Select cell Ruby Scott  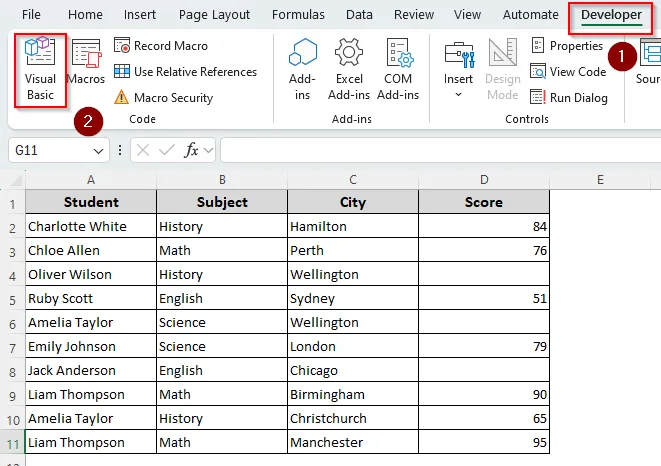pyautogui.click(x=91, y=298)
